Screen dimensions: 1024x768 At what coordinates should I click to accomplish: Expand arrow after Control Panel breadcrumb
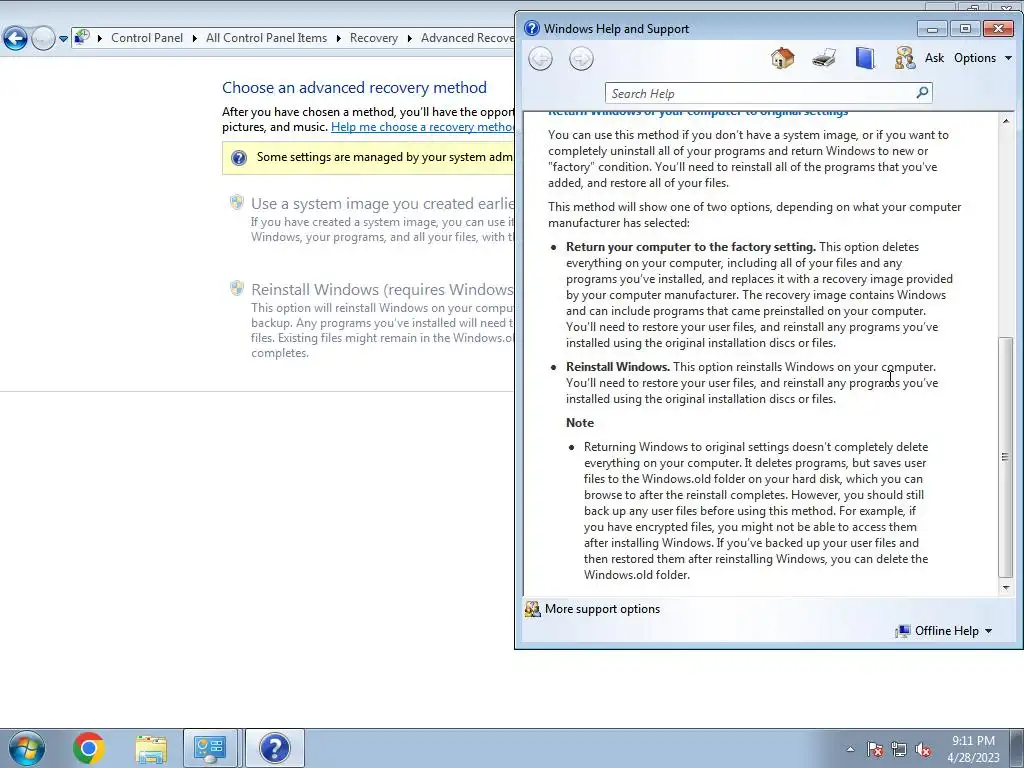coord(195,39)
